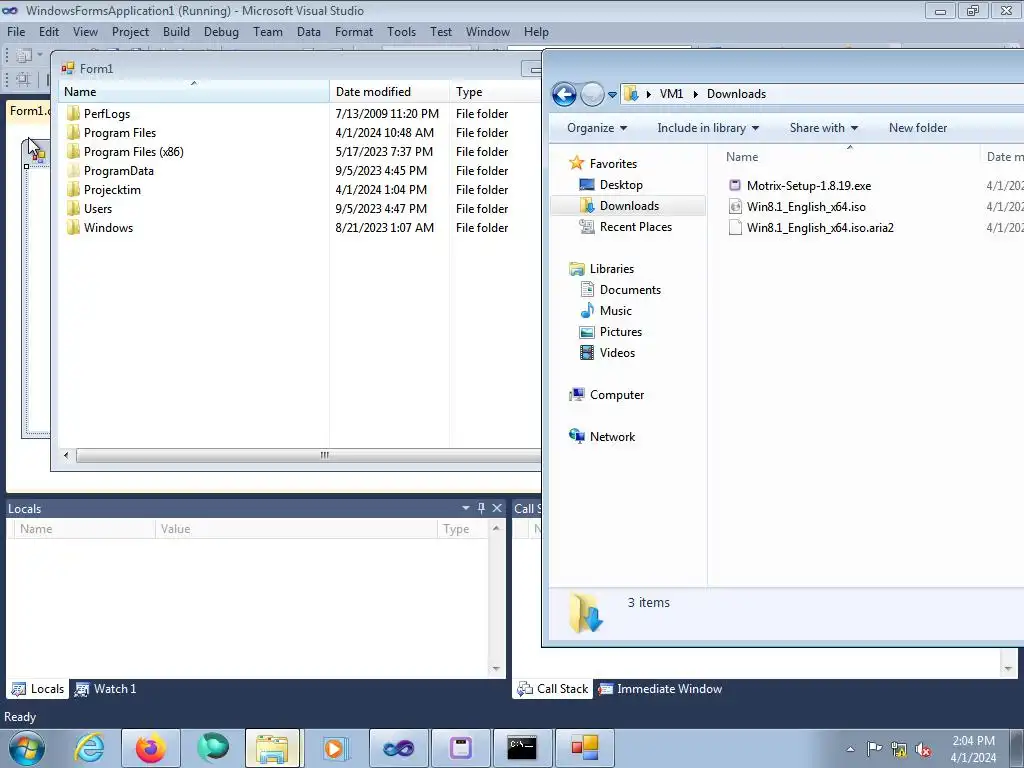Open the Team menu
1024x768 pixels.
point(268,31)
